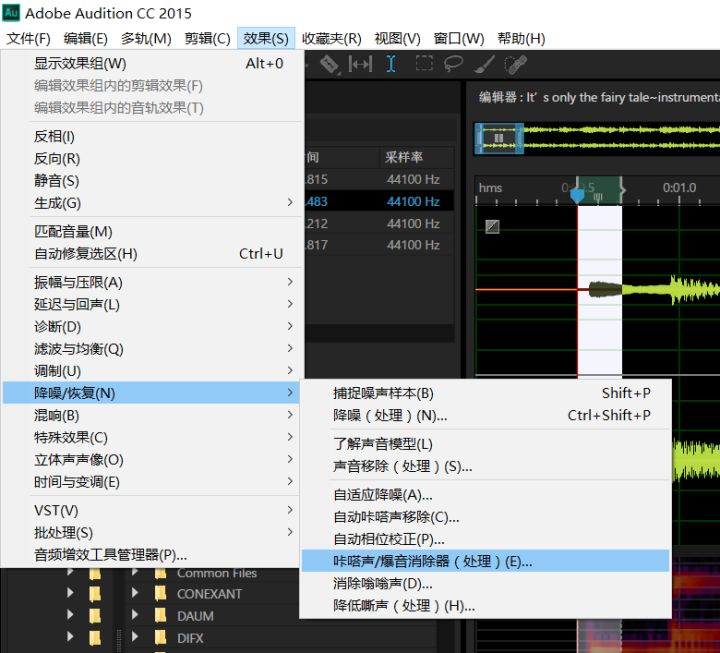Select the Razor tool in the toolbar
The width and height of the screenshot is (720, 653).
(x=330, y=64)
